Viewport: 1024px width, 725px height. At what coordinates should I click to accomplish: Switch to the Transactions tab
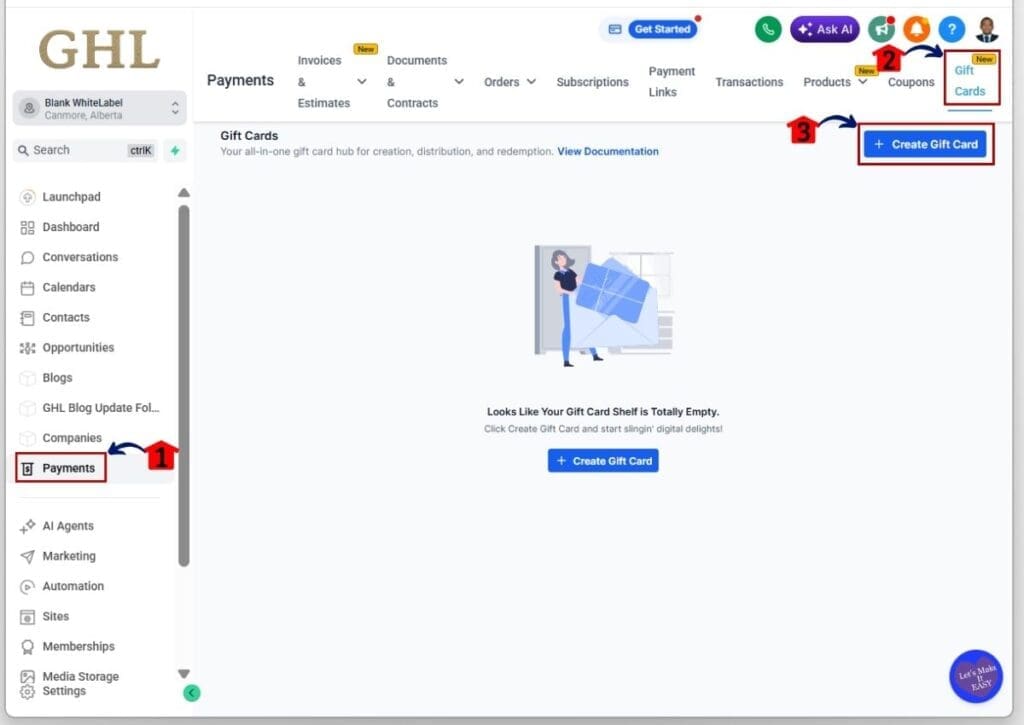tap(749, 82)
